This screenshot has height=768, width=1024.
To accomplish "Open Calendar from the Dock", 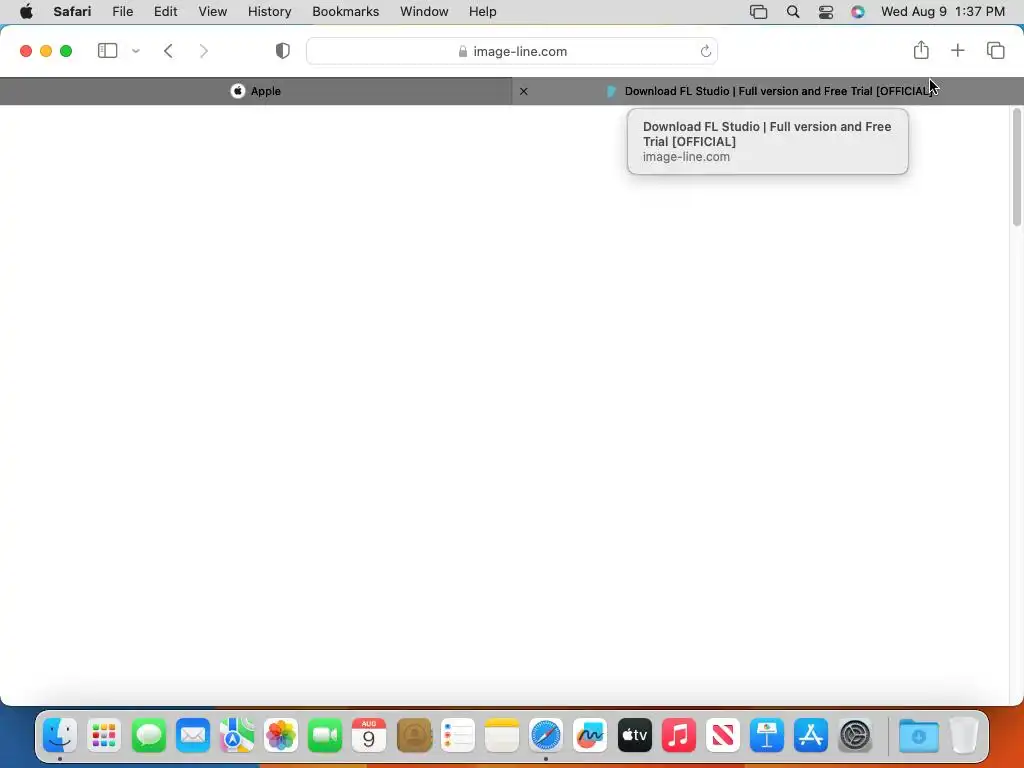I will click(x=369, y=735).
